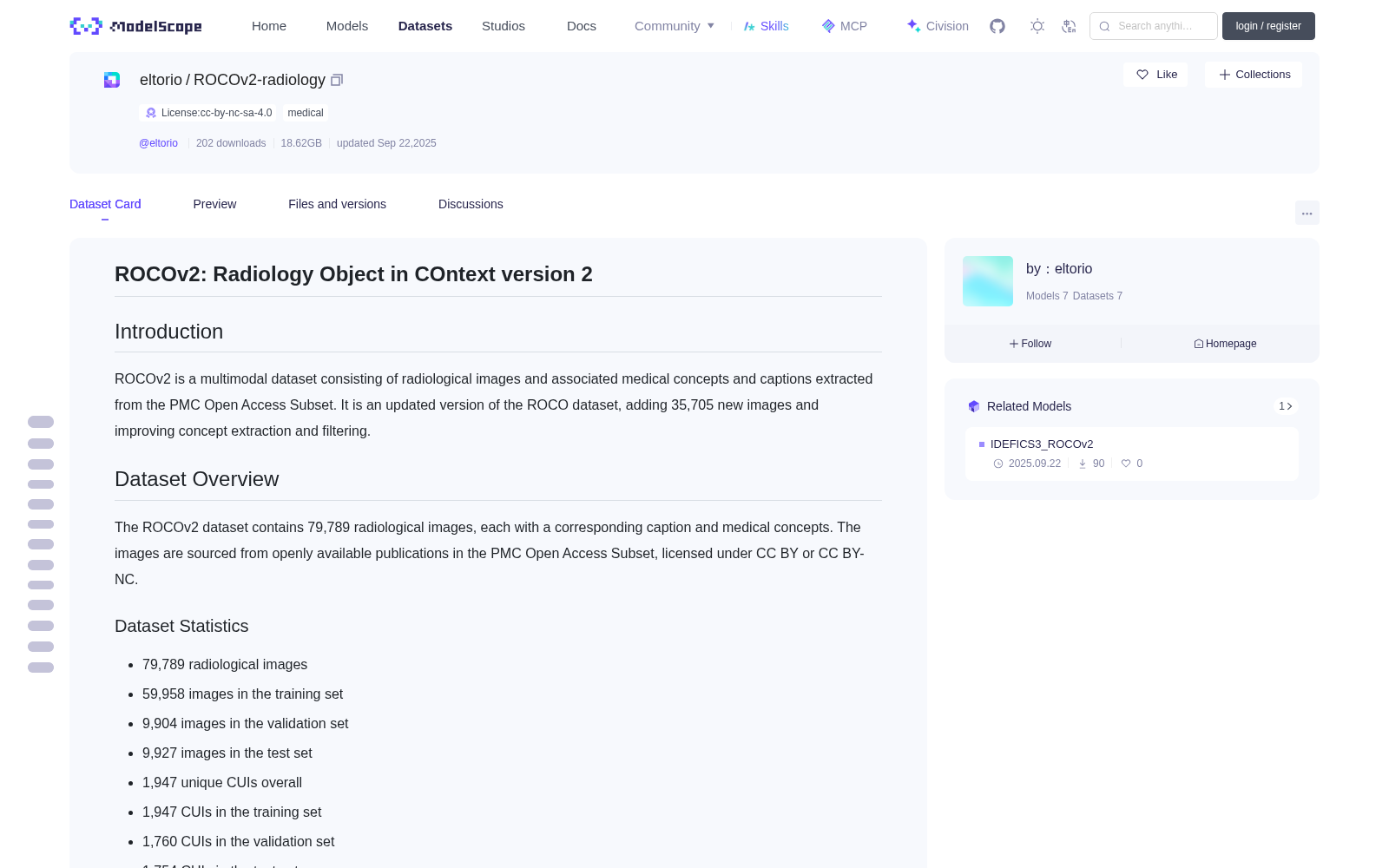Image resolution: width=1389 pixels, height=868 pixels.
Task: Open the three-dot more options button
Action: click(1307, 213)
